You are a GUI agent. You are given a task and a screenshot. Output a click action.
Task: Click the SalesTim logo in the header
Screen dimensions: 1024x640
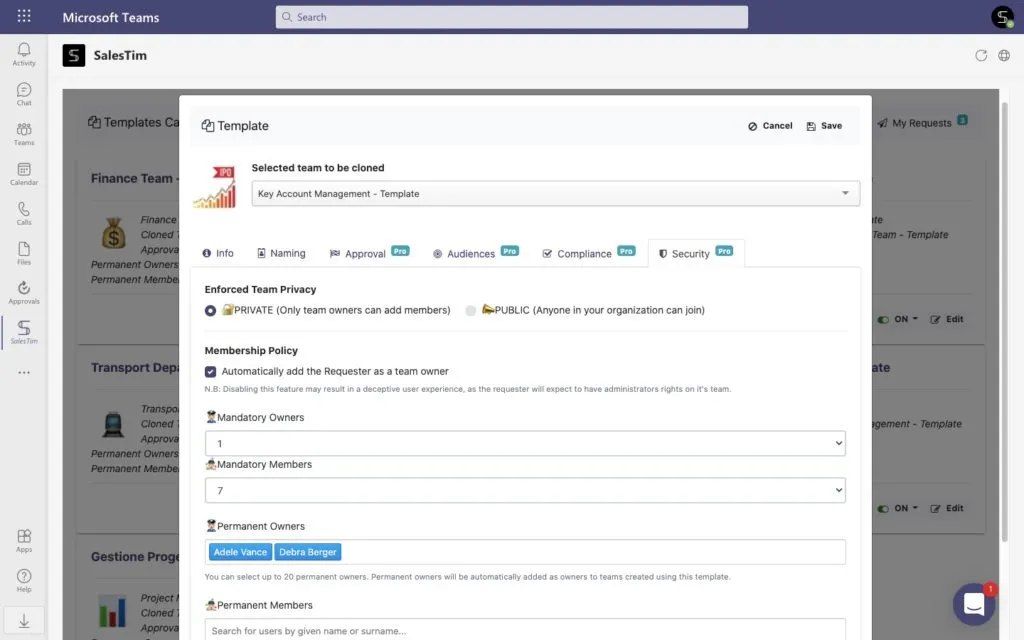[x=74, y=56]
